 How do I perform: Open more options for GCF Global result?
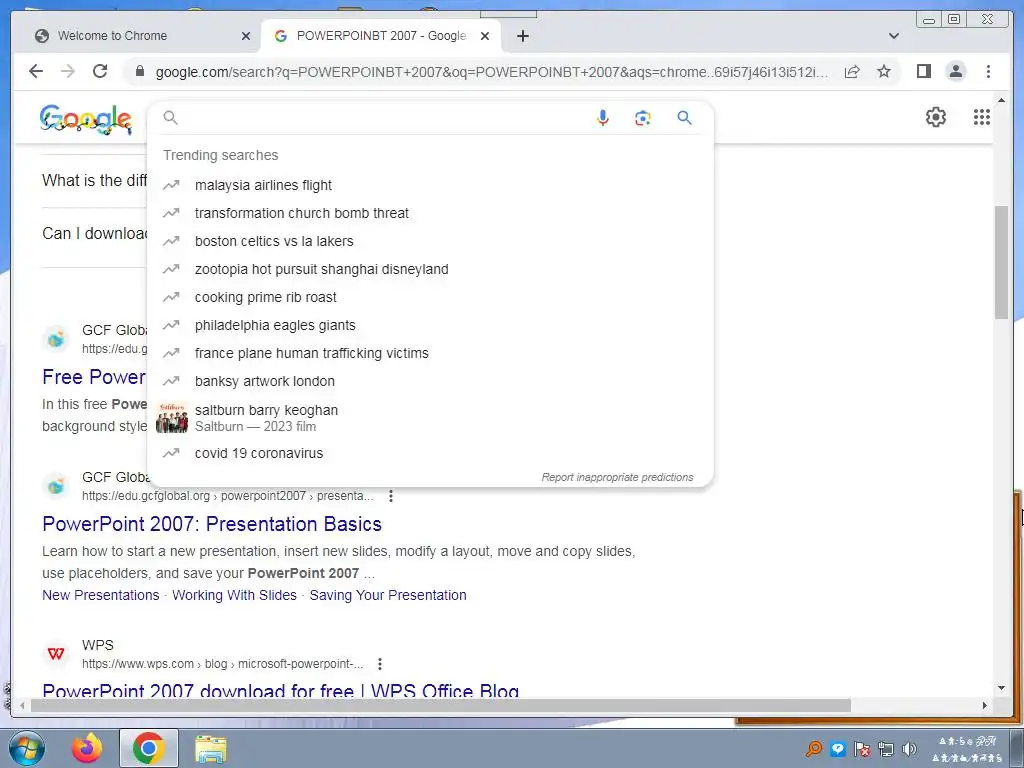click(x=391, y=496)
